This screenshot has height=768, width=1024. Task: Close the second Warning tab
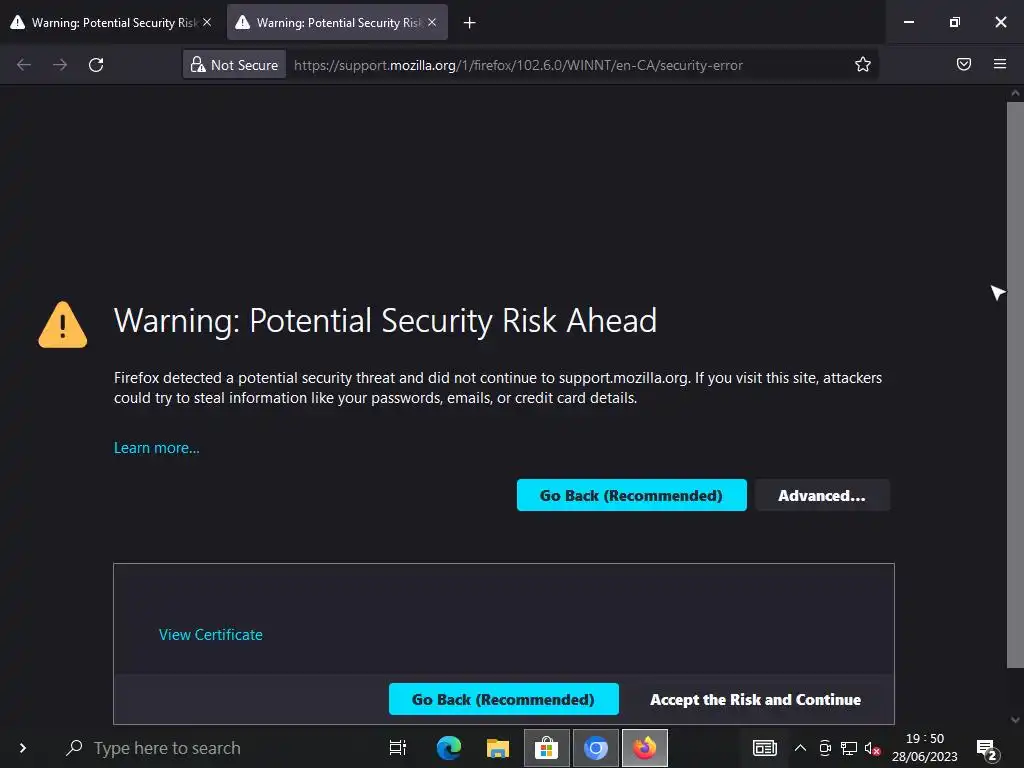(432, 22)
